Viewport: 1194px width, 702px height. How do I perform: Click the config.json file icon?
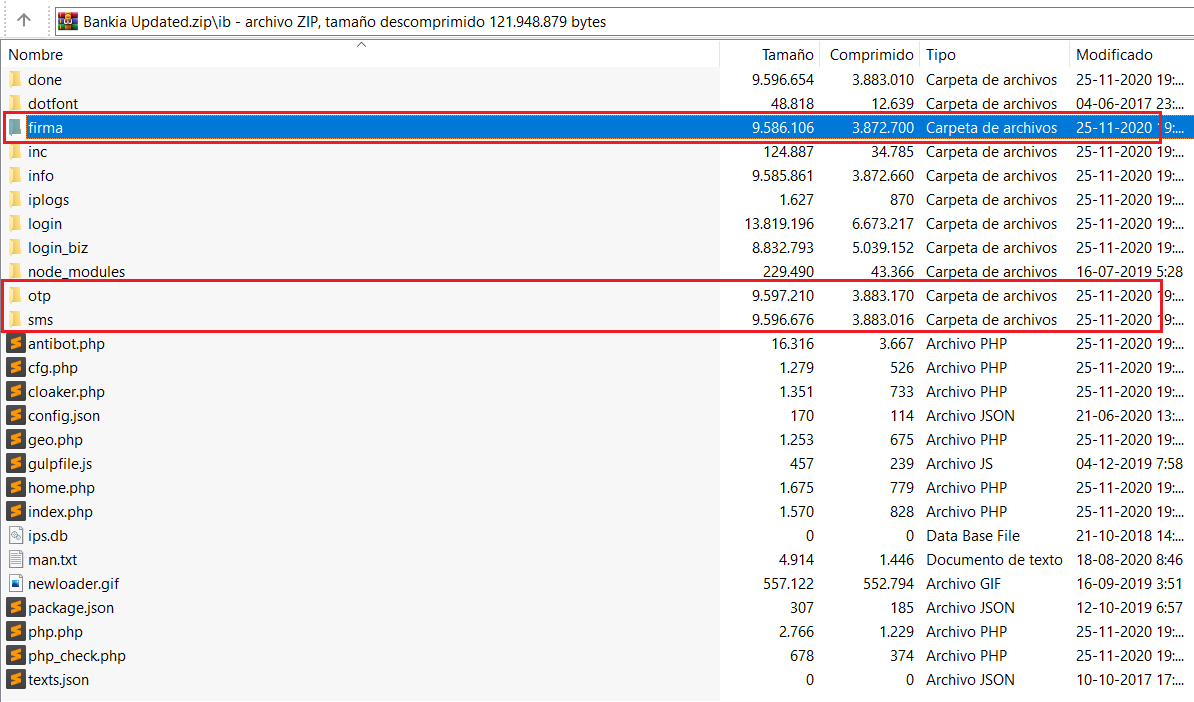tap(15, 415)
